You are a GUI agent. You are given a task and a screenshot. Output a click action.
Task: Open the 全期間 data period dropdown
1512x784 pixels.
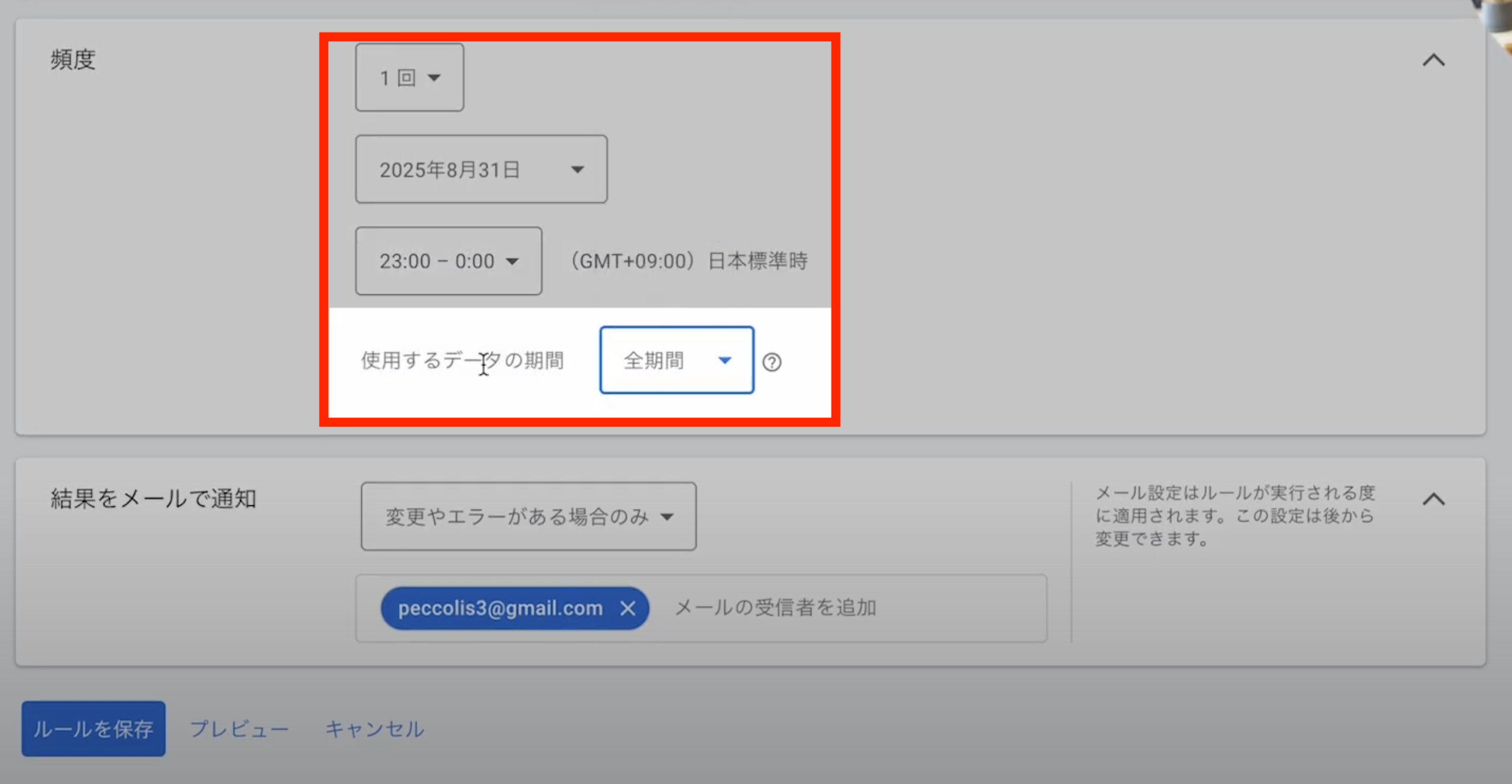(x=675, y=361)
